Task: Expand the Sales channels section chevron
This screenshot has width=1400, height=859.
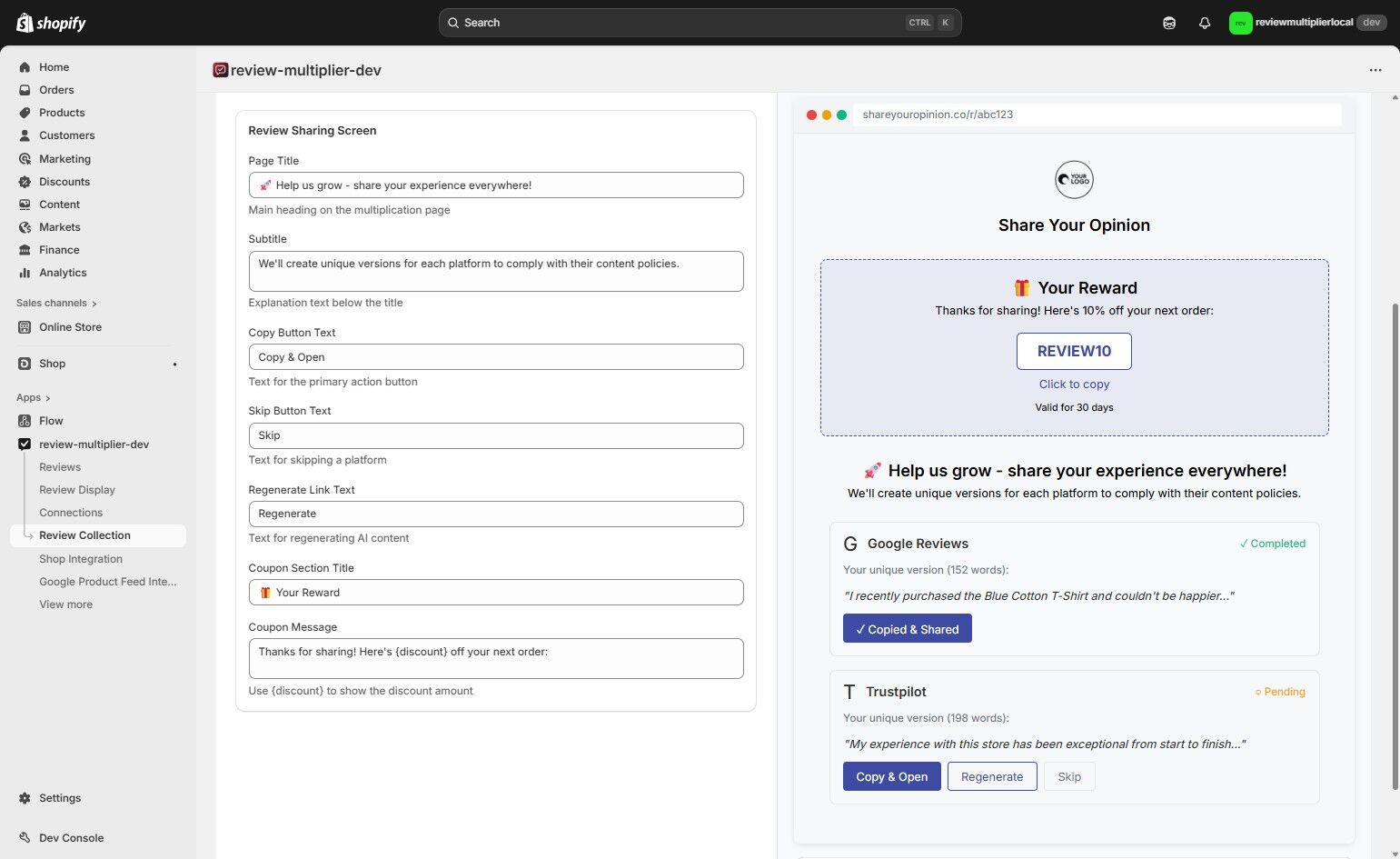Action: (94, 304)
